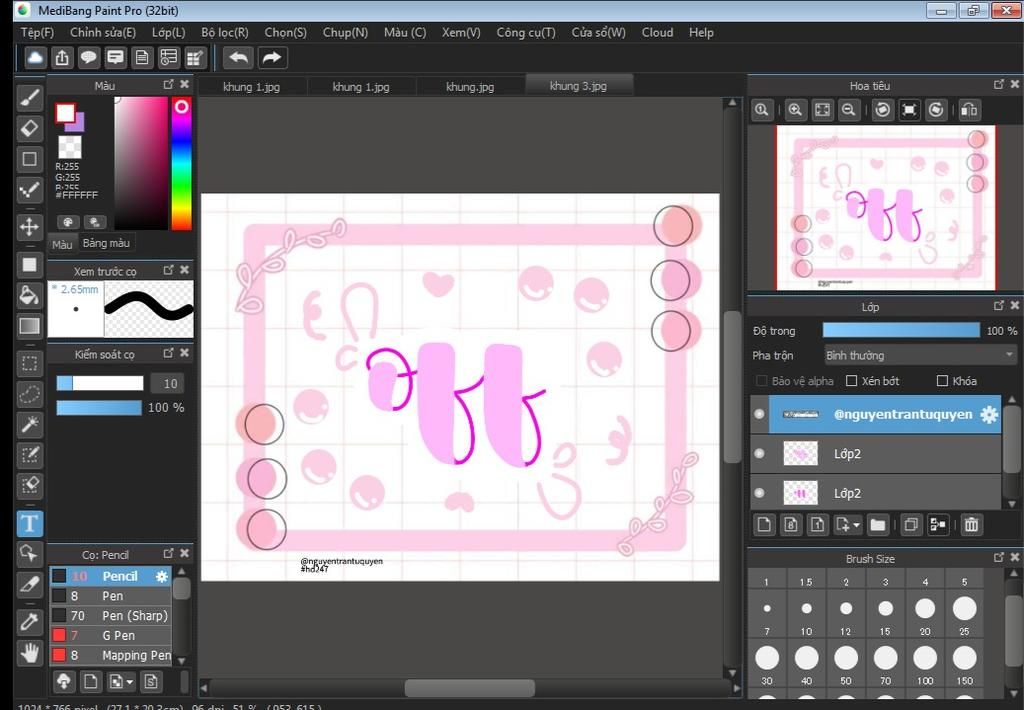Open the Pha trộn blend mode dropdown
This screenshot has height=710, width=1024.
point(920,355)
